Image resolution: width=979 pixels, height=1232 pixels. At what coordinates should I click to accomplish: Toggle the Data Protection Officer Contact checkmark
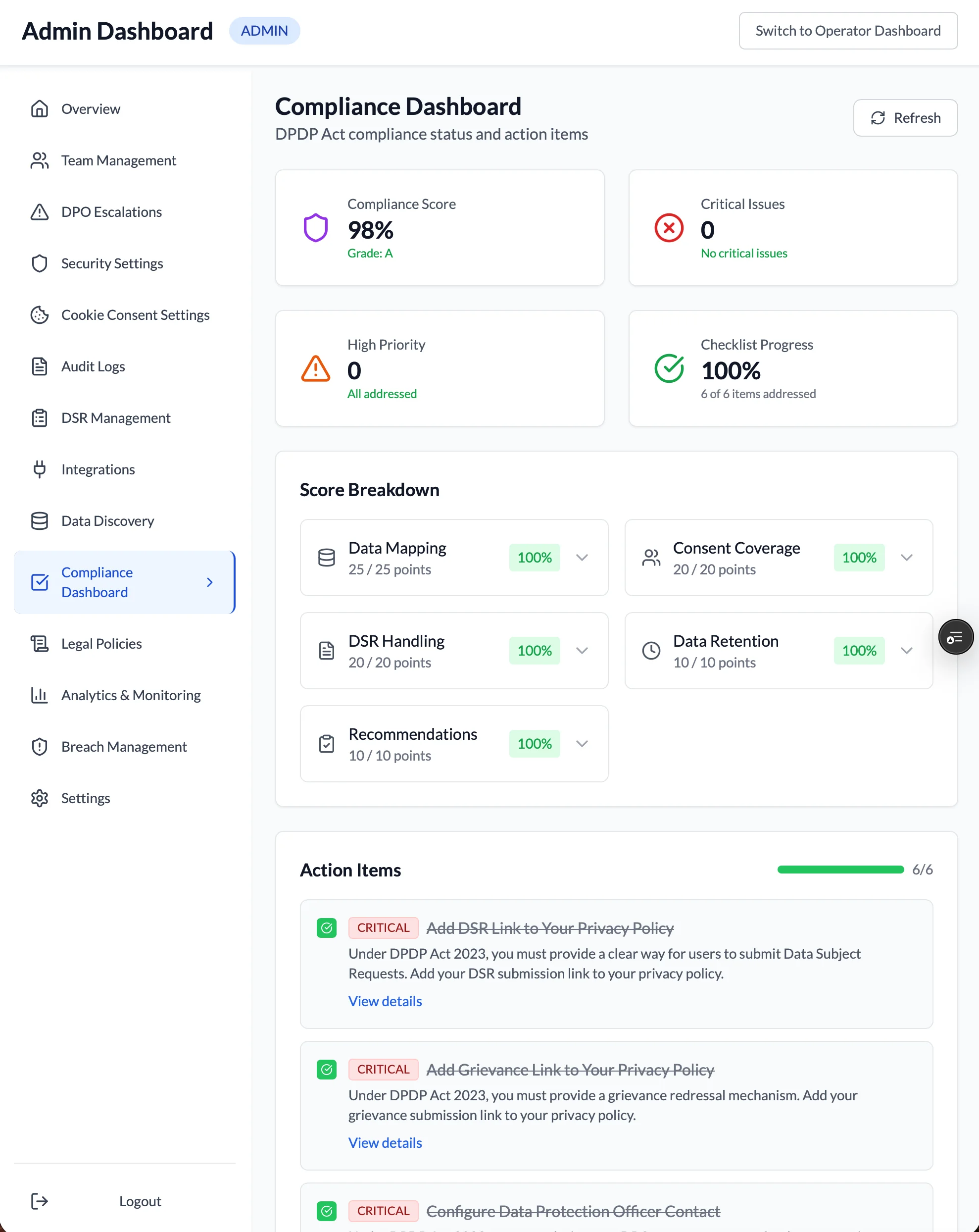(x=327, y=1211)
